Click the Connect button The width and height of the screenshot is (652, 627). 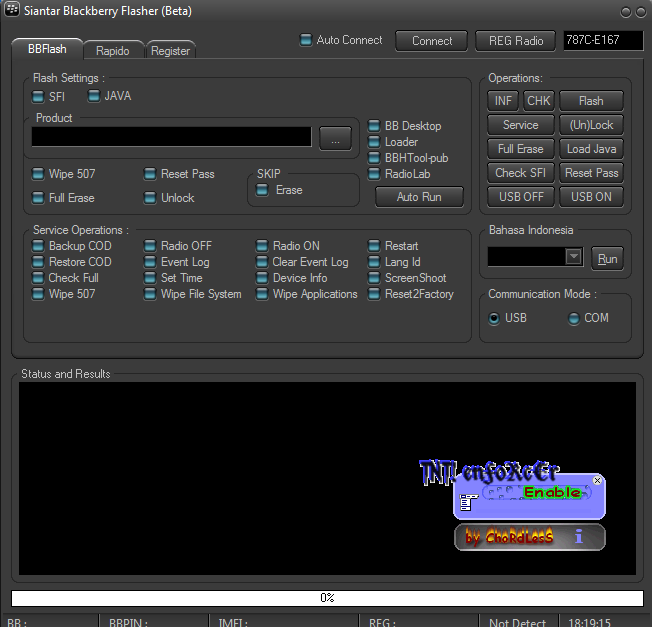point(432,41)
